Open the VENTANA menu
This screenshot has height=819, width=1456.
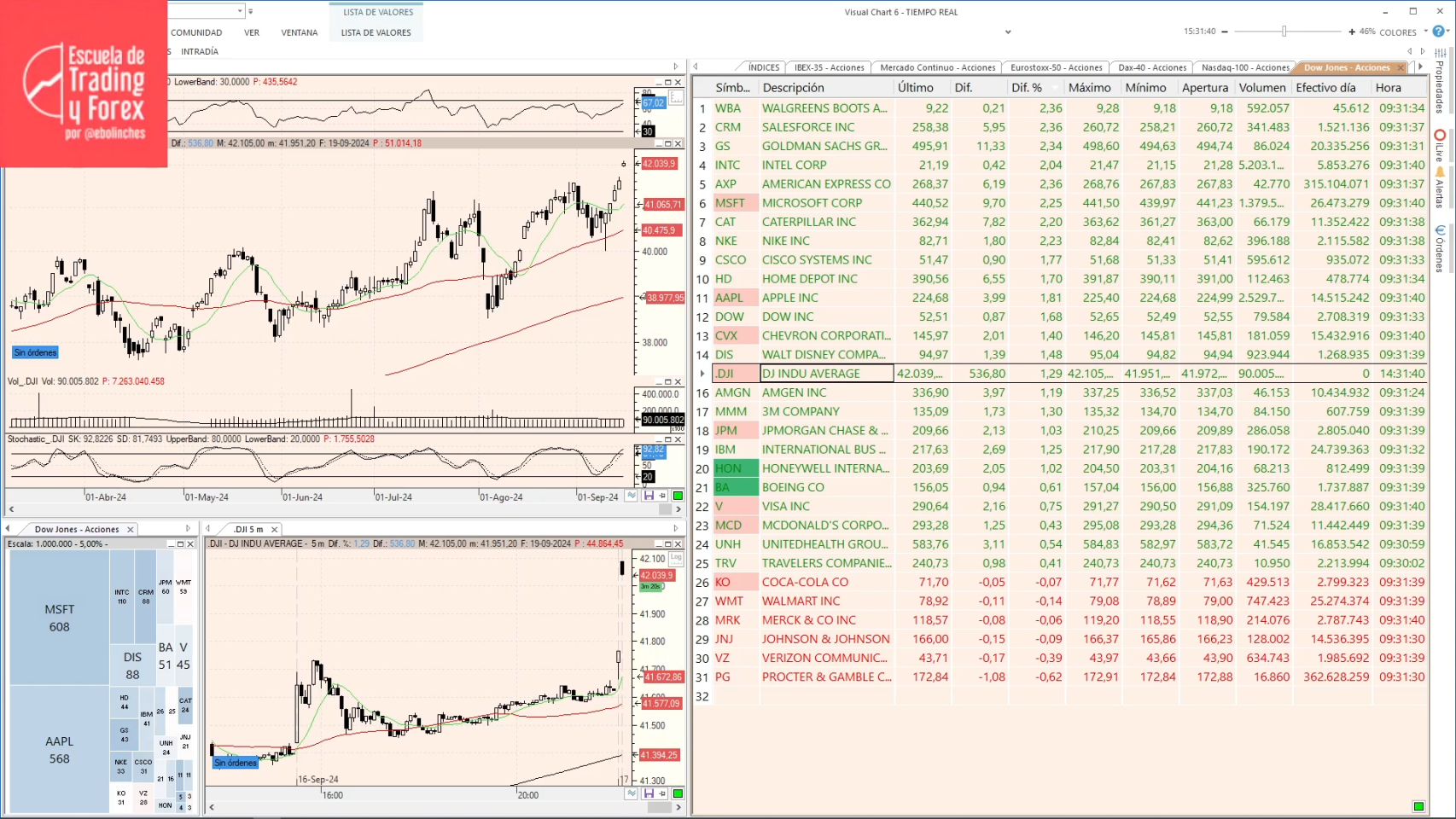click(x=300, y=32)
